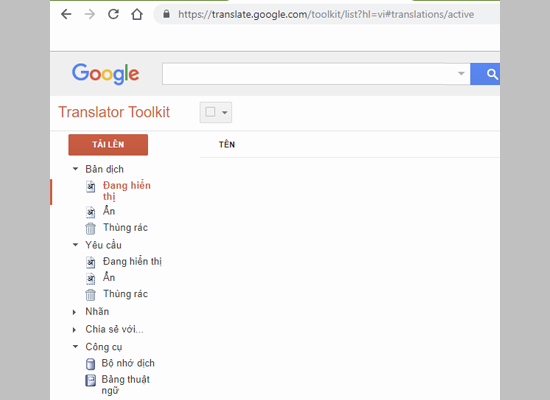
Task: Click into the Google search field
Action: 309,74
